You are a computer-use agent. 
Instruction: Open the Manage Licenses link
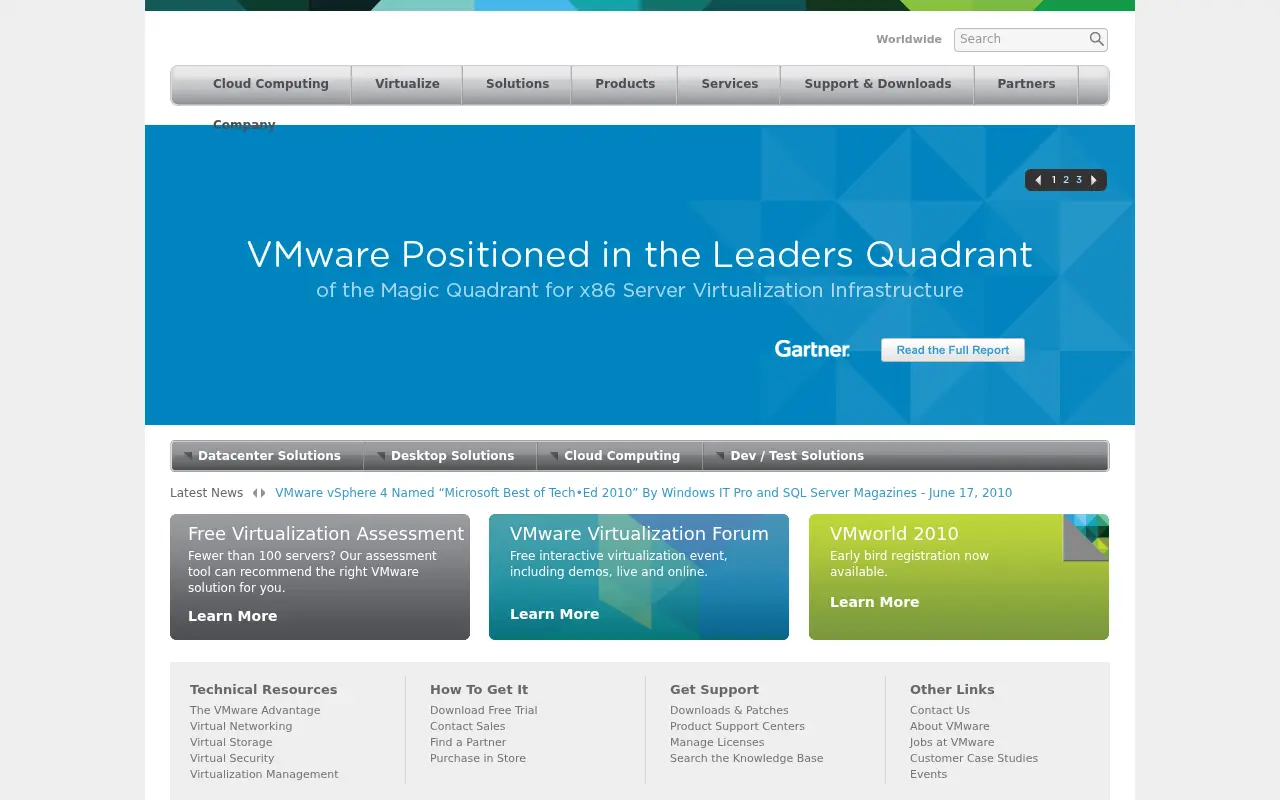click(717, 742)
